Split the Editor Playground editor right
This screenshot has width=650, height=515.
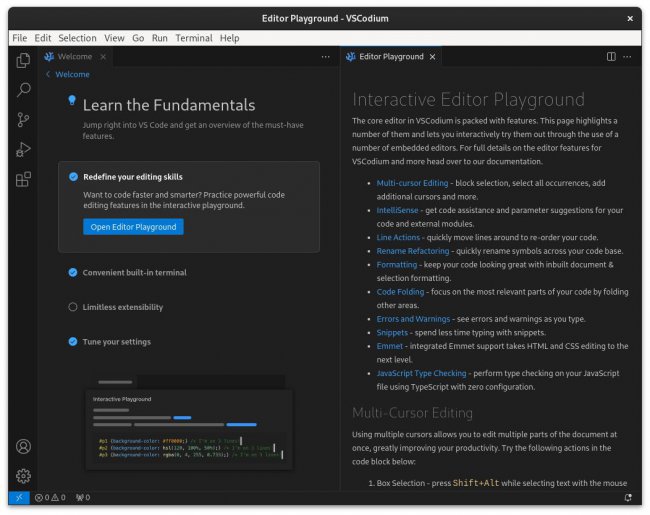point(611,57)
